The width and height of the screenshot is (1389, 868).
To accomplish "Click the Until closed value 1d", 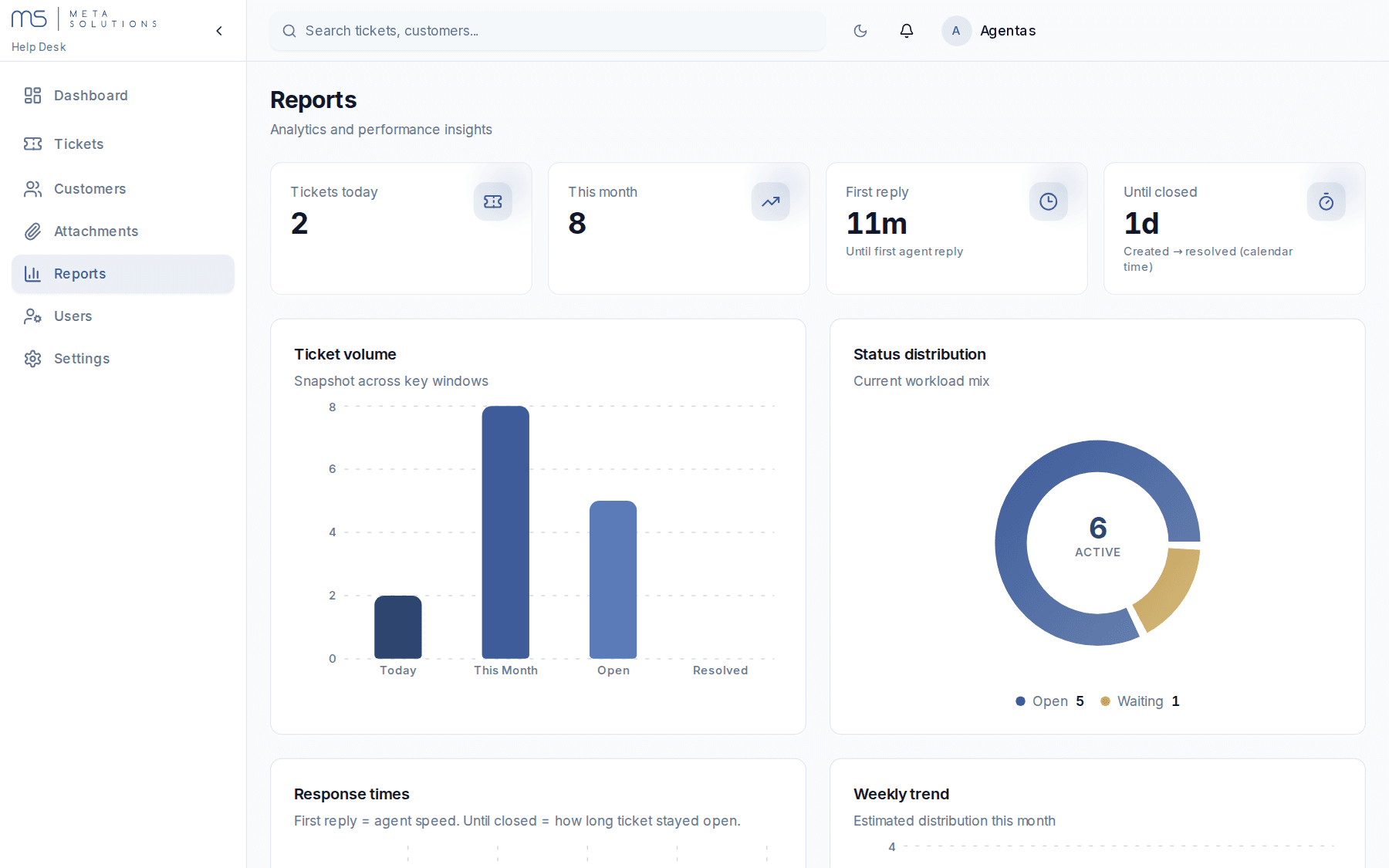I will click(x=1141, y=224).
